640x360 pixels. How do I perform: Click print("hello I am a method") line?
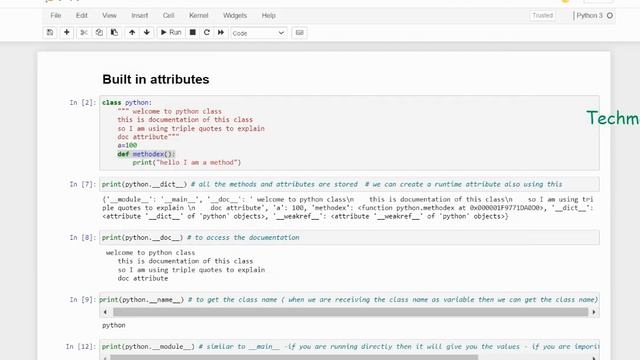click(187, 162)
